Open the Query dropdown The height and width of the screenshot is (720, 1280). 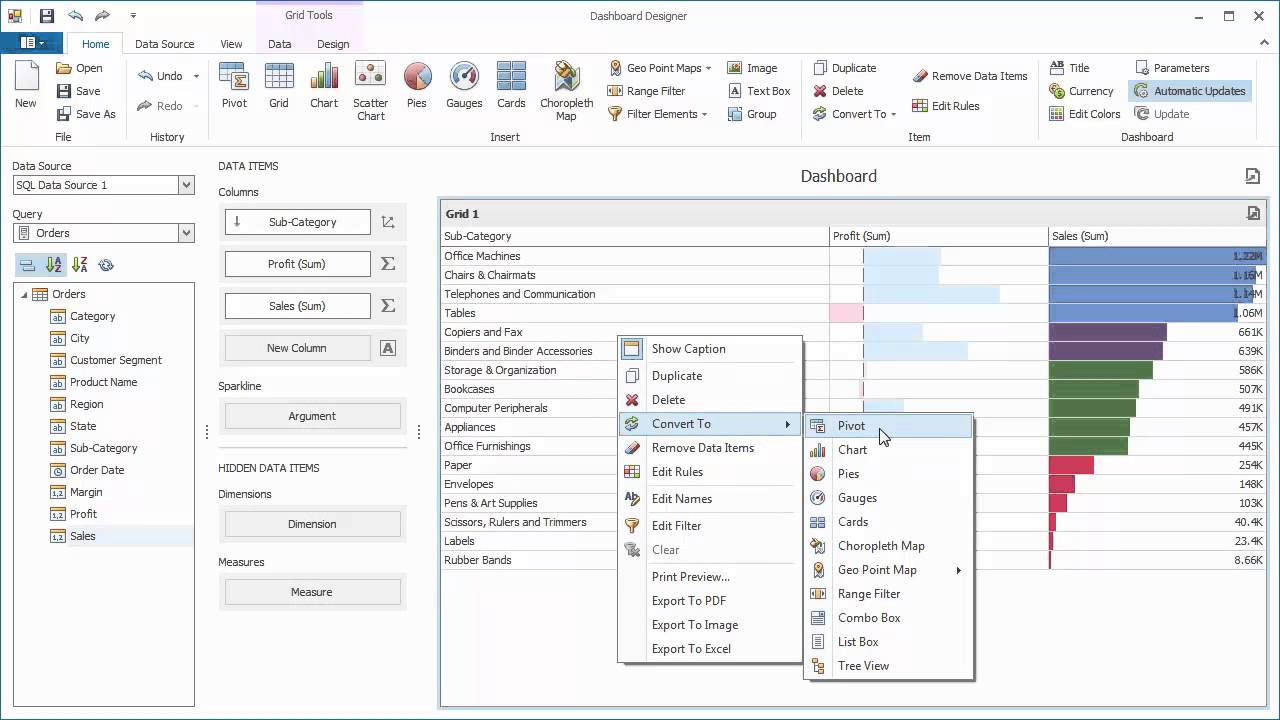tap(186, 233)
